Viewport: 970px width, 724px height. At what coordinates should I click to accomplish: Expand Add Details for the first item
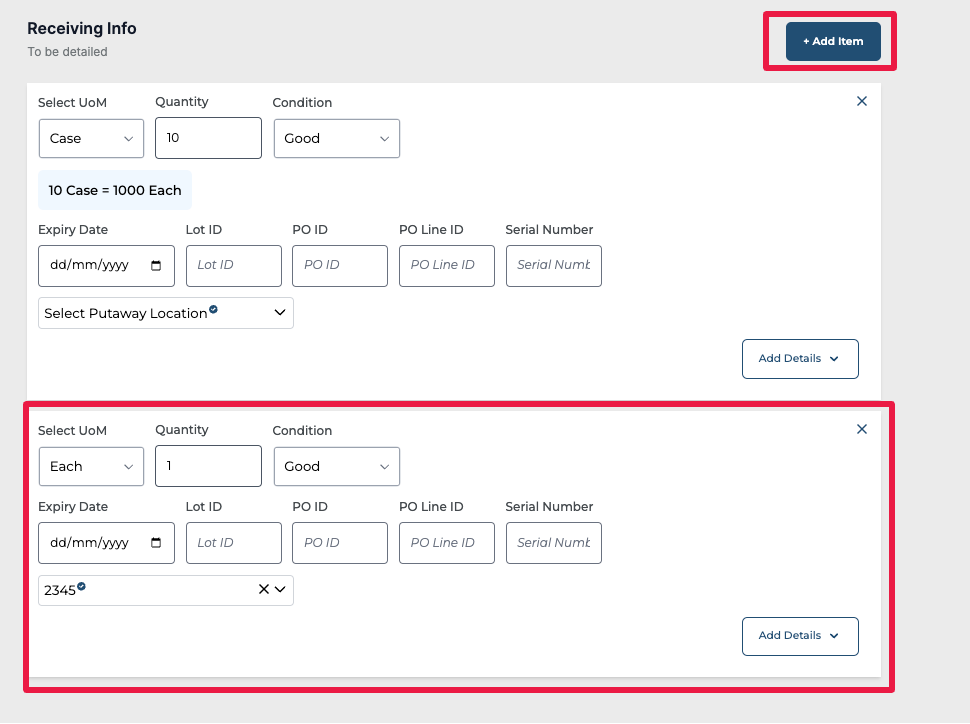pyautogui.click(x=799, y=359)
